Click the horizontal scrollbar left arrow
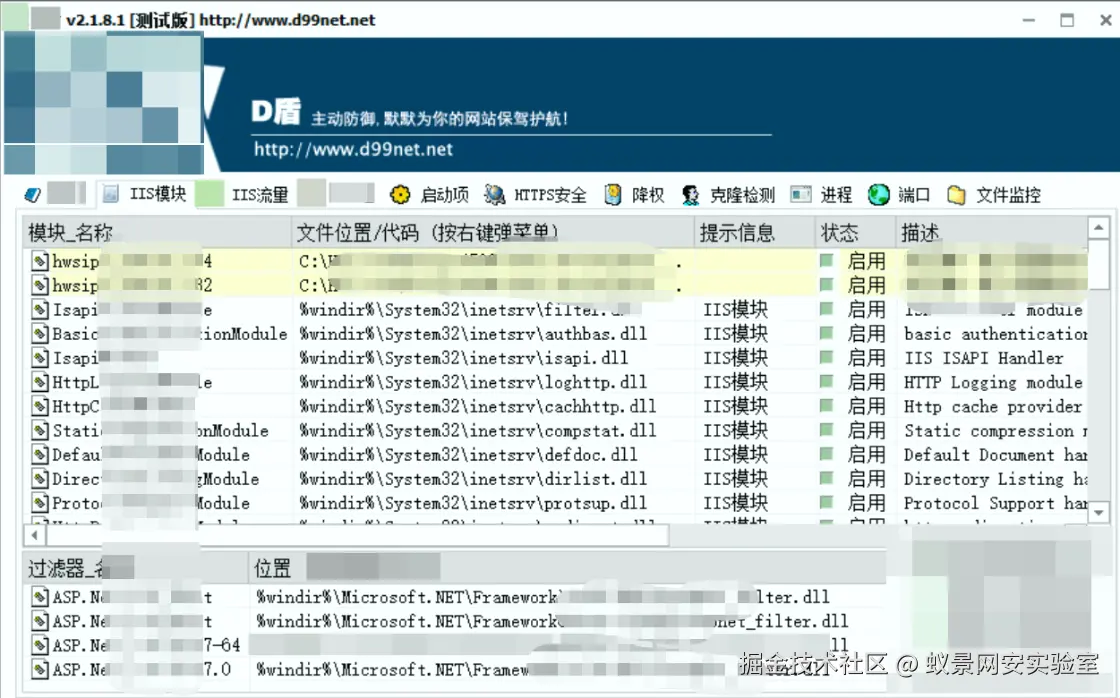Viewport: 1120px width, 698px height. click(34, 534)
